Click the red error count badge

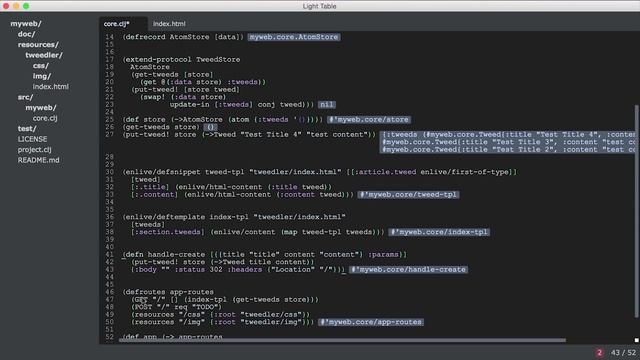tap(599, 353)
